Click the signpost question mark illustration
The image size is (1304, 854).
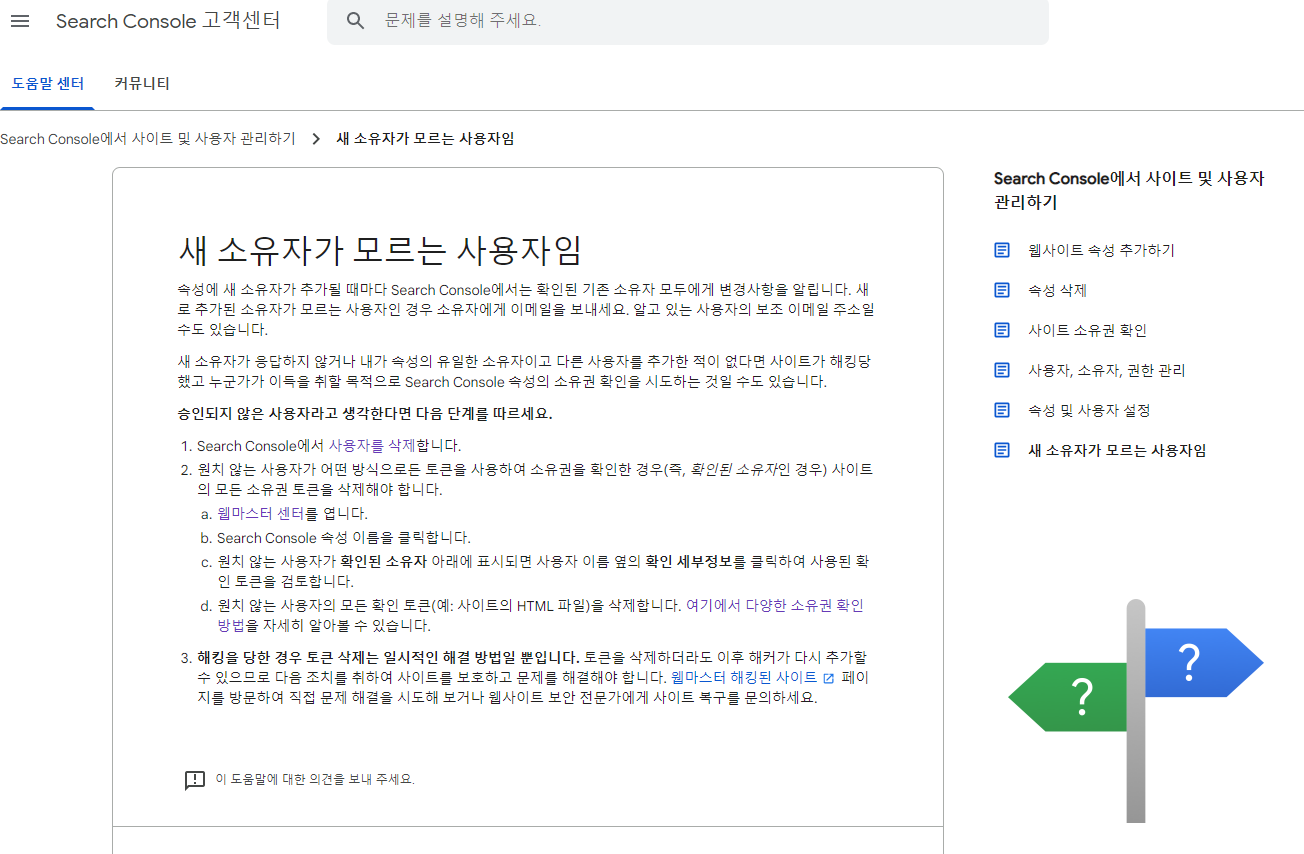coord(1135,710)
